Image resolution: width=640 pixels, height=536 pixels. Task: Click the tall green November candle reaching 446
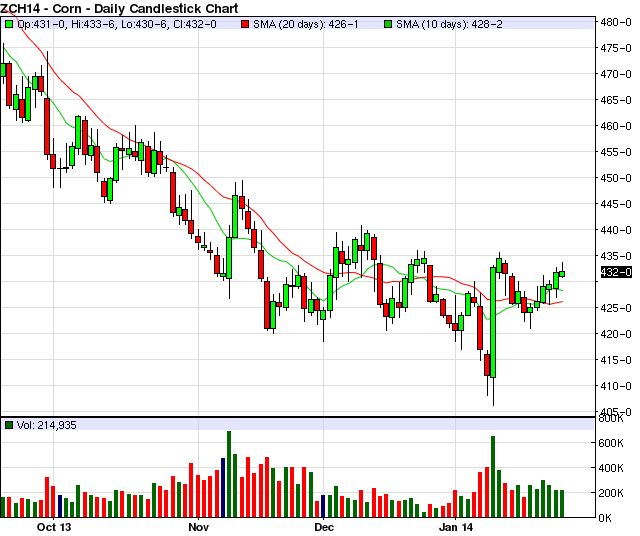point(235,216)
